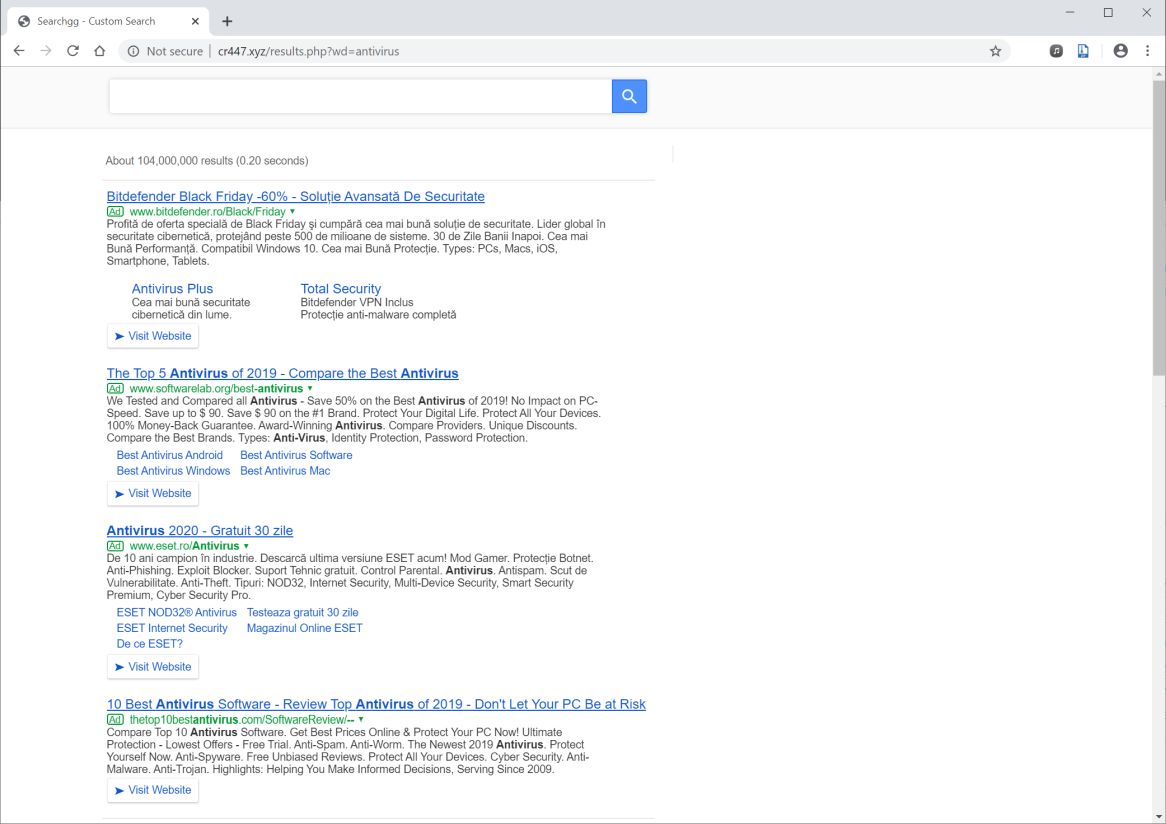
Task: Click the Ad badge next to thetop10bestantivirus.com
Action: [115, 720]
